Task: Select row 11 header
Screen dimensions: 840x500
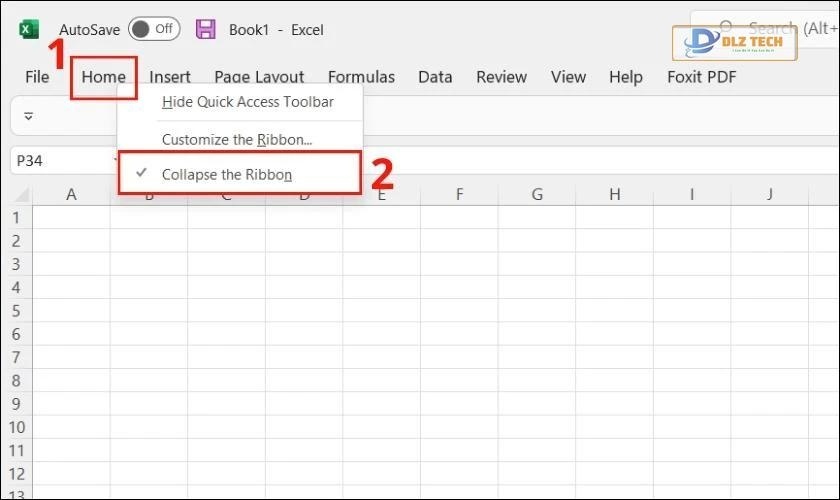Action: coord(16,451)
